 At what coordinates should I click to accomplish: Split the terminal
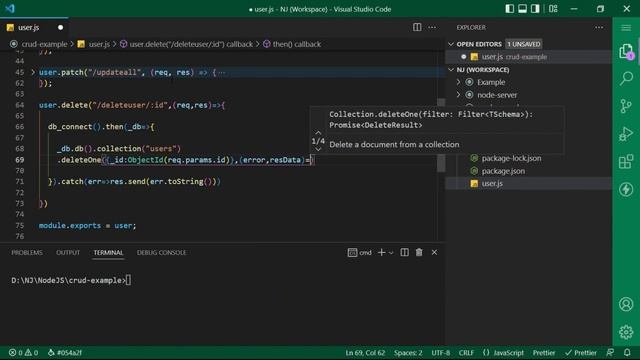404,253
